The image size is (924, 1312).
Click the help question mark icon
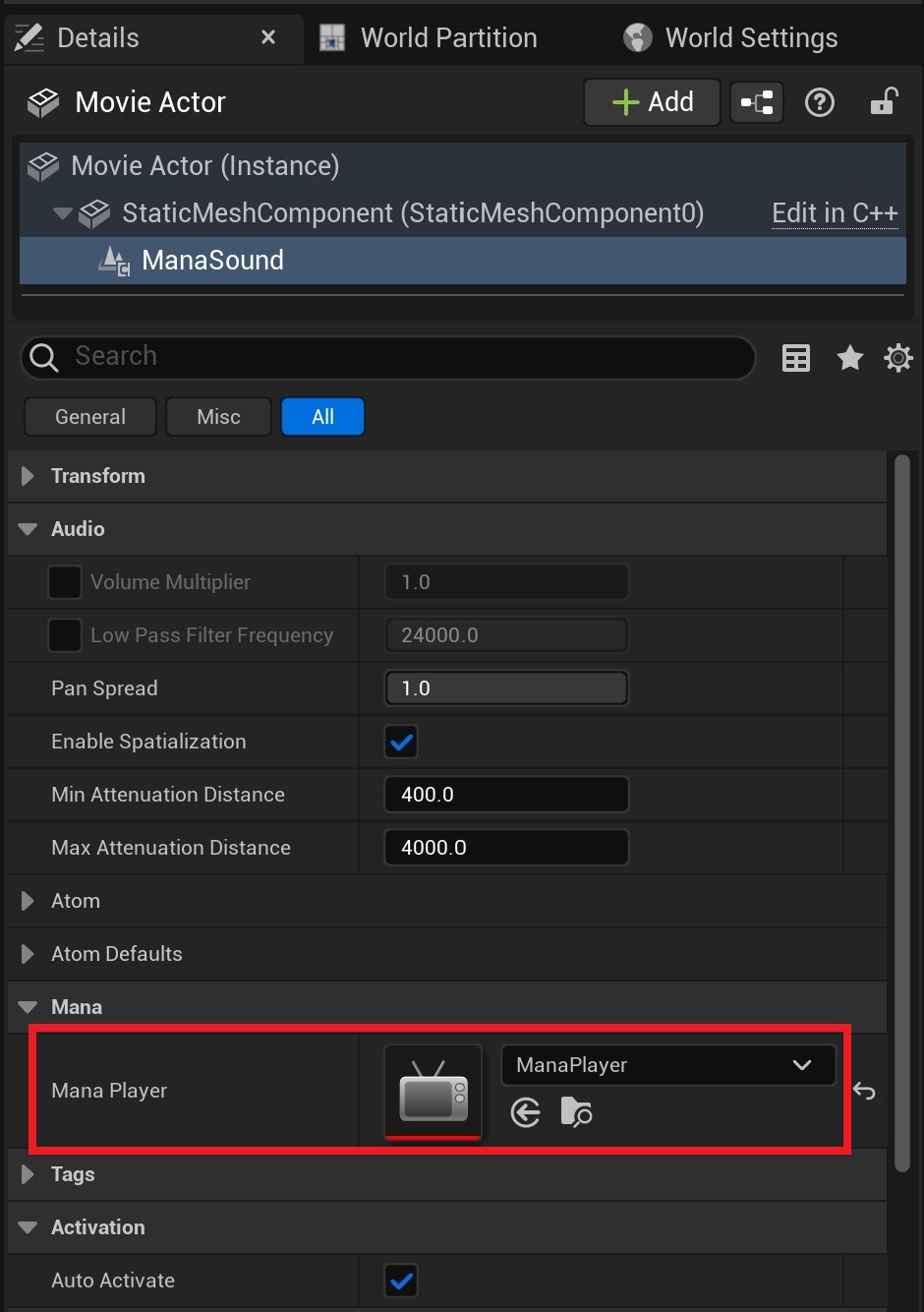[820, 101]
